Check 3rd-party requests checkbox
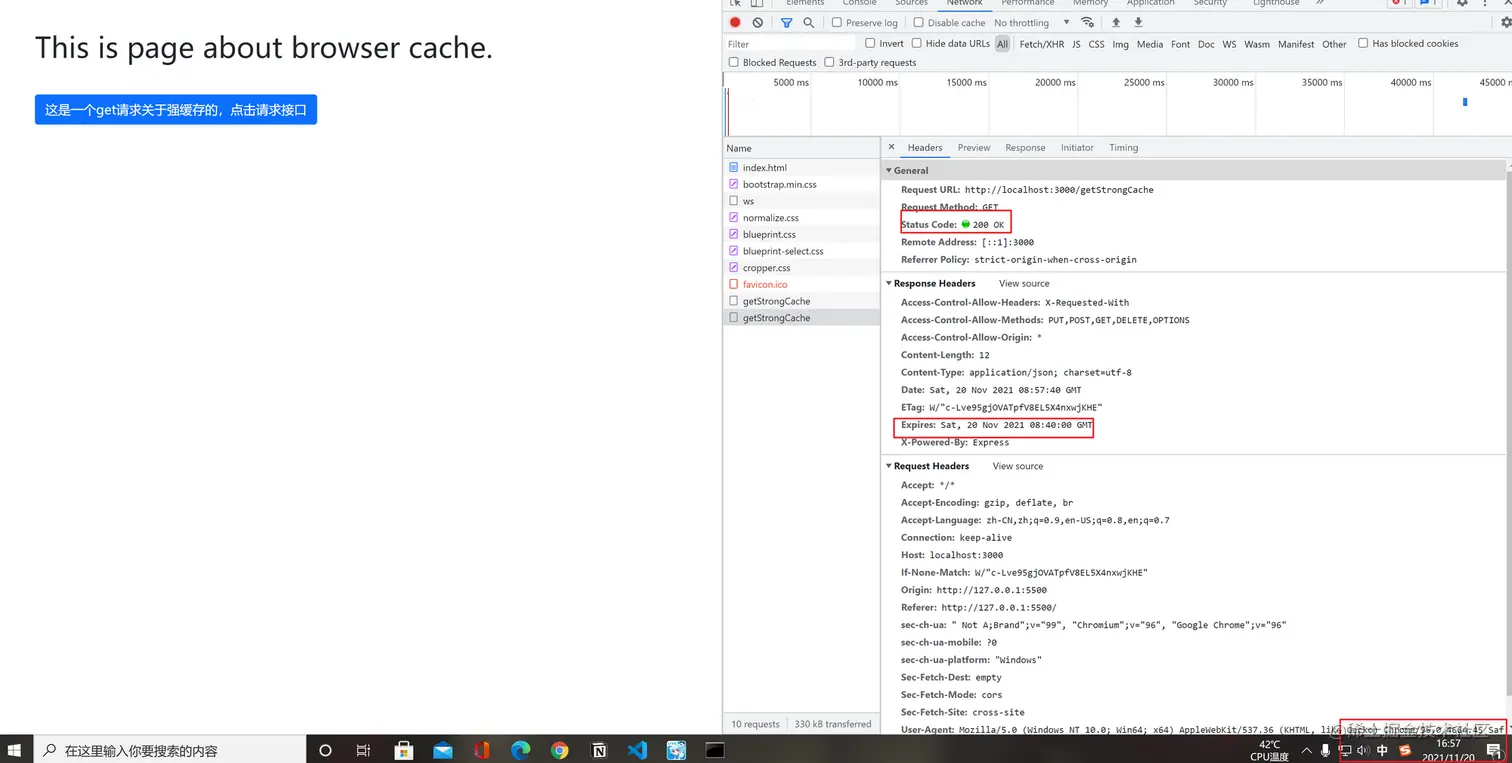The height and width of the screenshot is (763, 1512). pos(829,62)
